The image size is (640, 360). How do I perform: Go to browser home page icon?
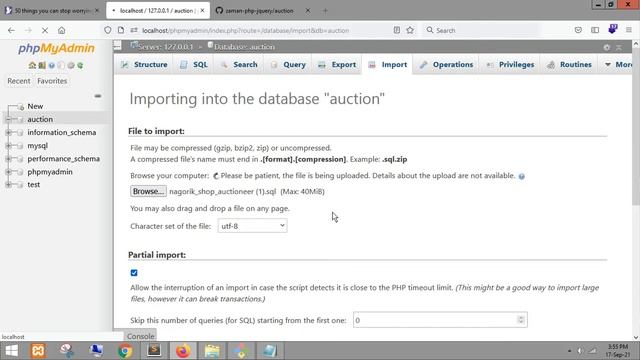click(x=62, y=30)
